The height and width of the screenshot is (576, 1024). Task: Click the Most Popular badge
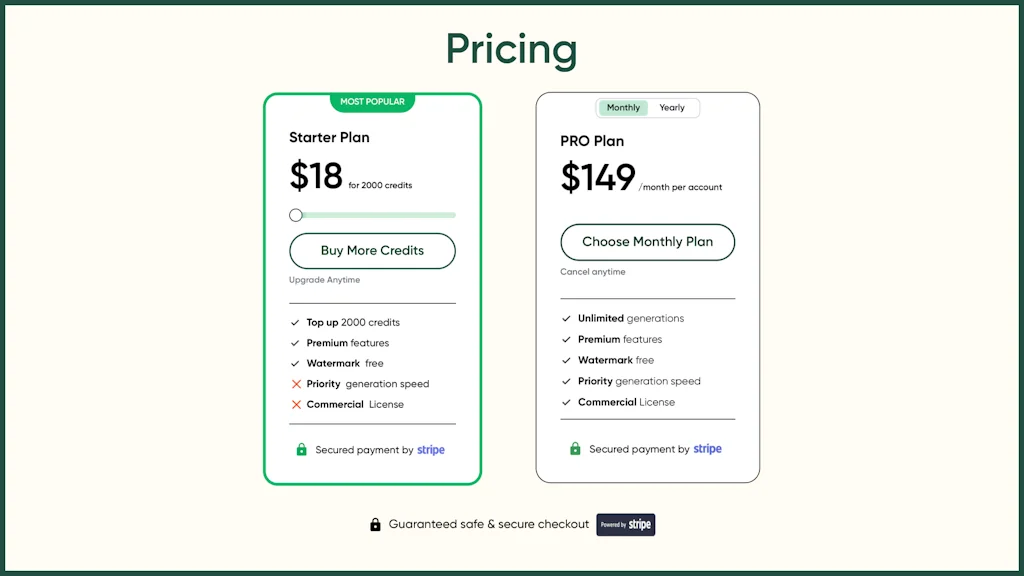[x=372, y=102]
